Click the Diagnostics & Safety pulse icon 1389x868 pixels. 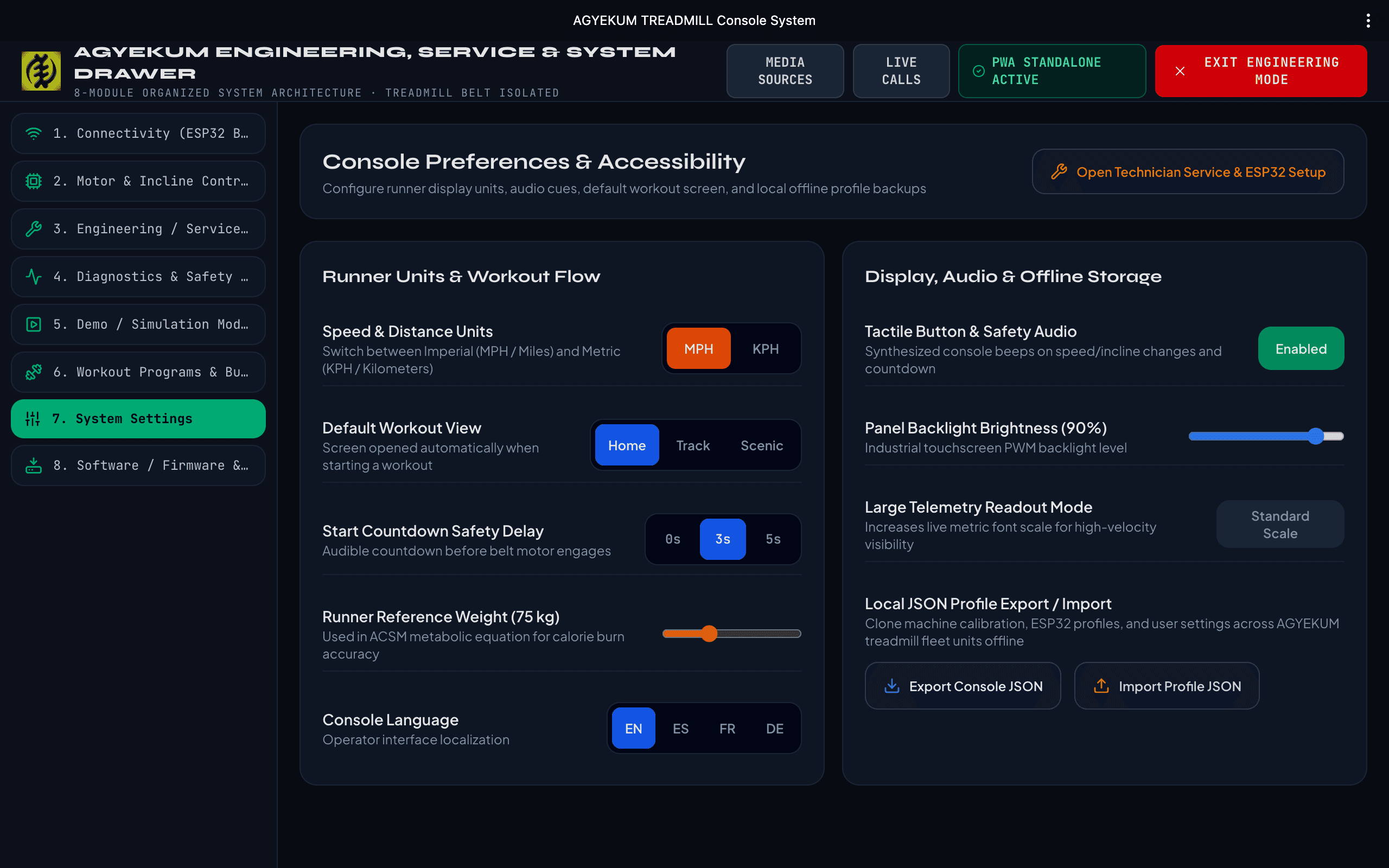pyautogui.click(x=34, y=277)
